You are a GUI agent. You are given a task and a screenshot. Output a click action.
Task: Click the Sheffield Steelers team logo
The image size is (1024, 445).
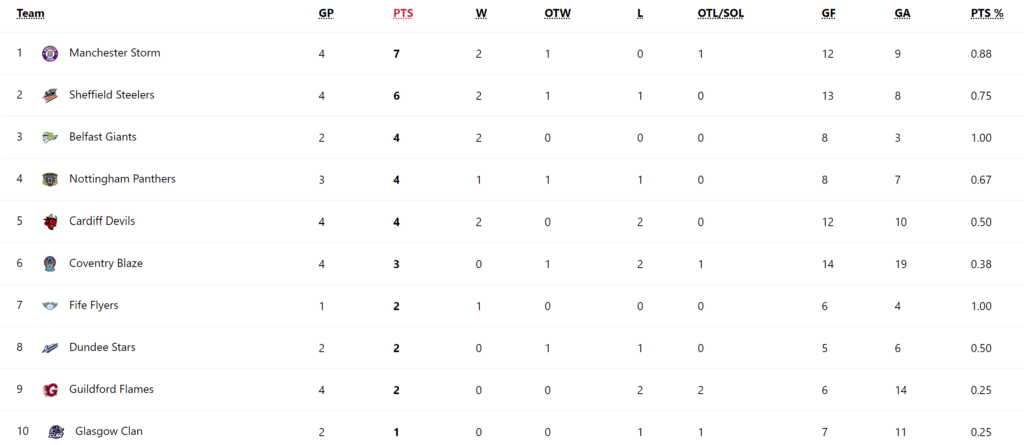click(x=50, y=95)
